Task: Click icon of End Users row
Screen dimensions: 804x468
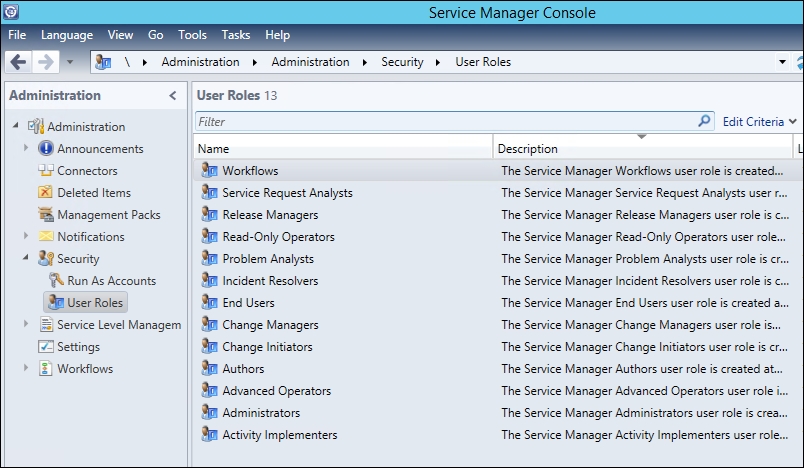Action: [209, 302]
